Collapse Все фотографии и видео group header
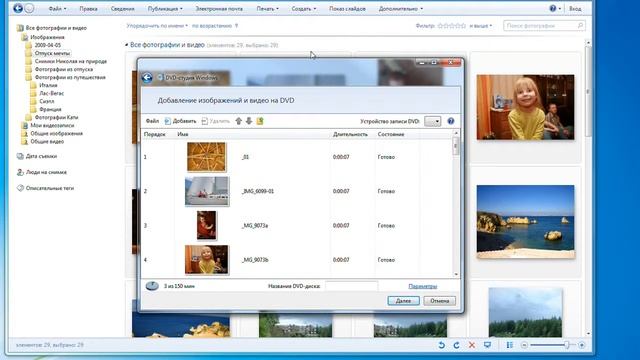 127,45
